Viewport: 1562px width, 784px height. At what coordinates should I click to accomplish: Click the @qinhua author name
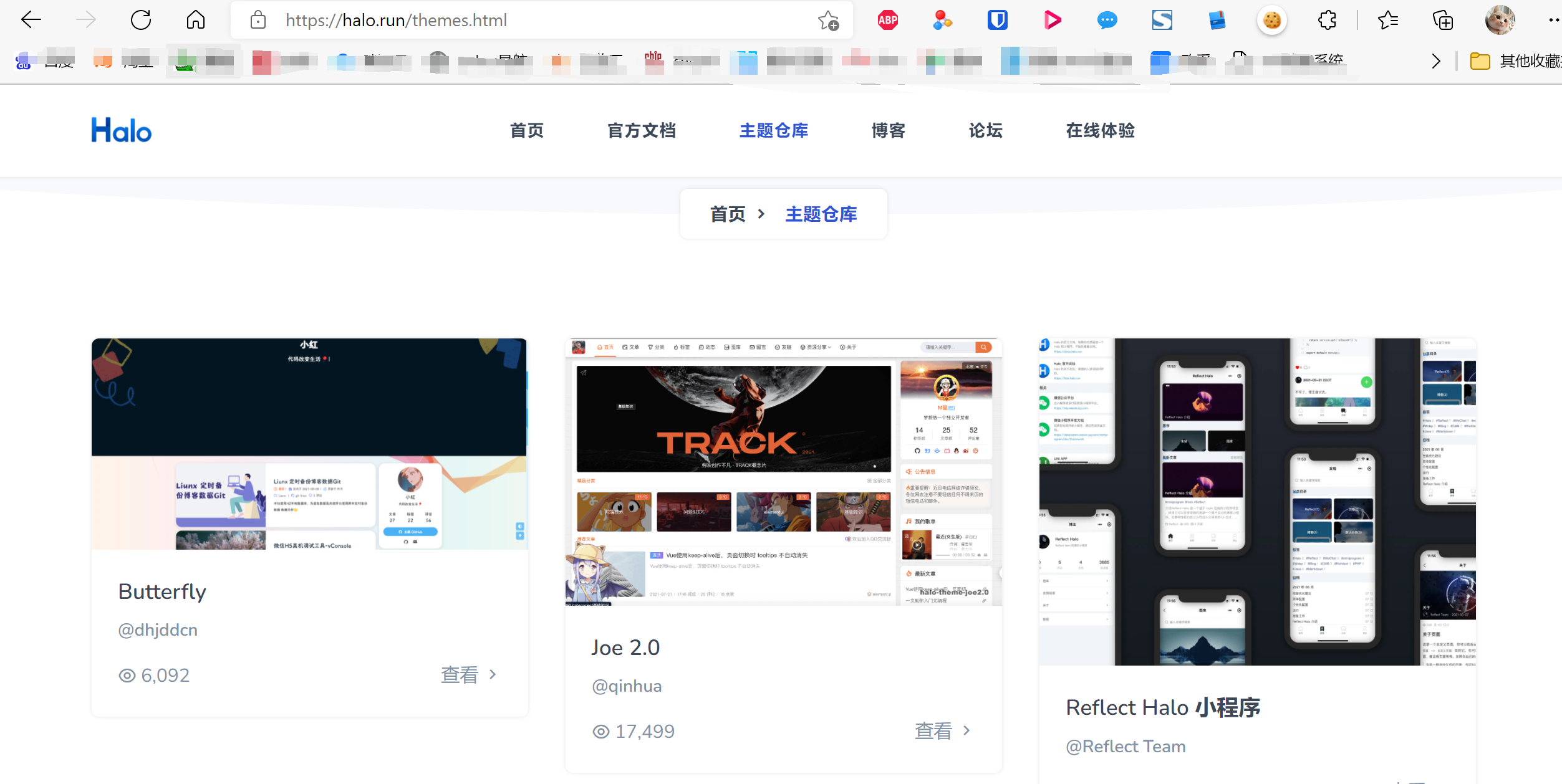click(x=627, y=686)
